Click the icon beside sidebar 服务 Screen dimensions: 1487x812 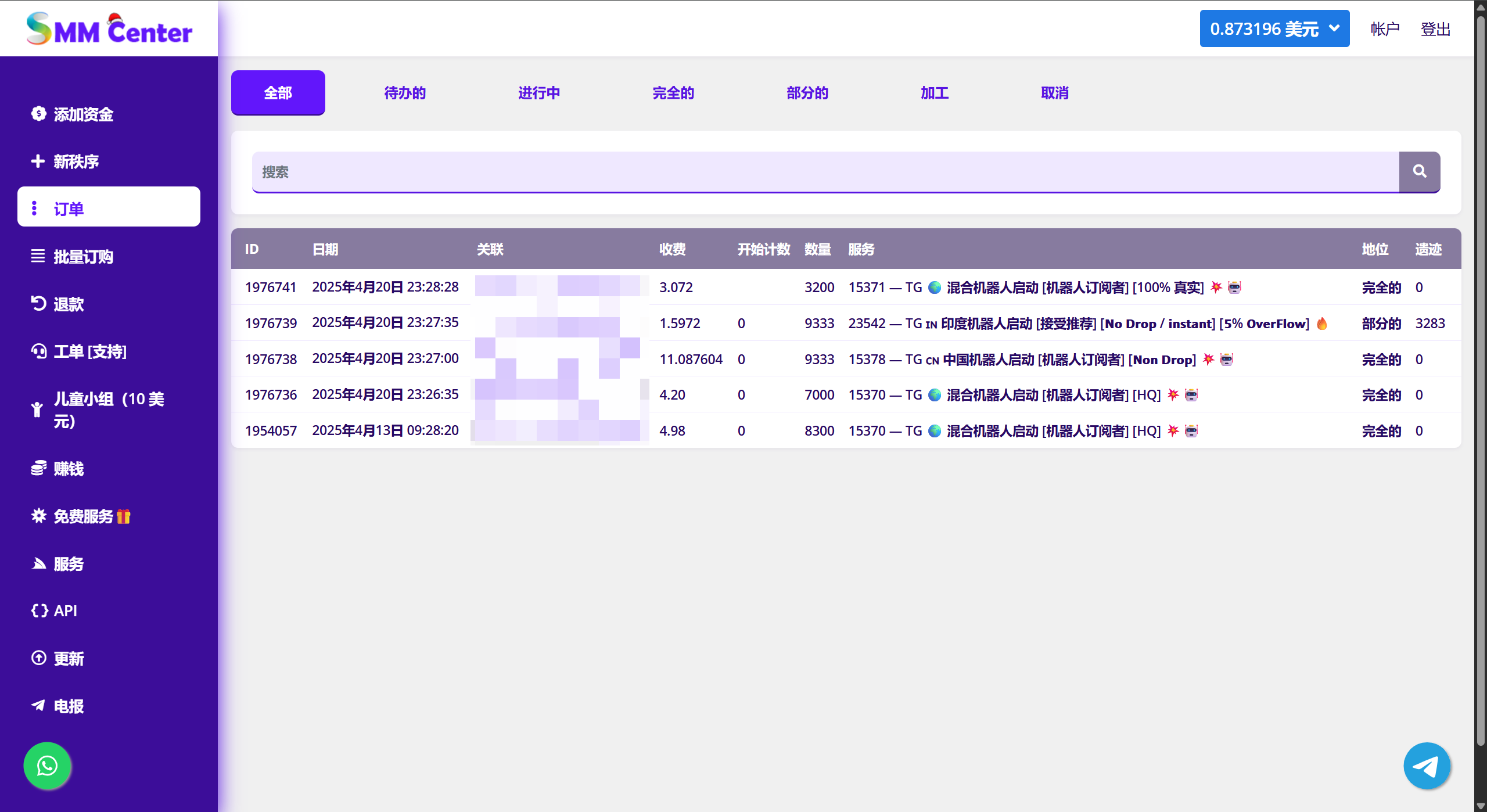pos(38,563)
